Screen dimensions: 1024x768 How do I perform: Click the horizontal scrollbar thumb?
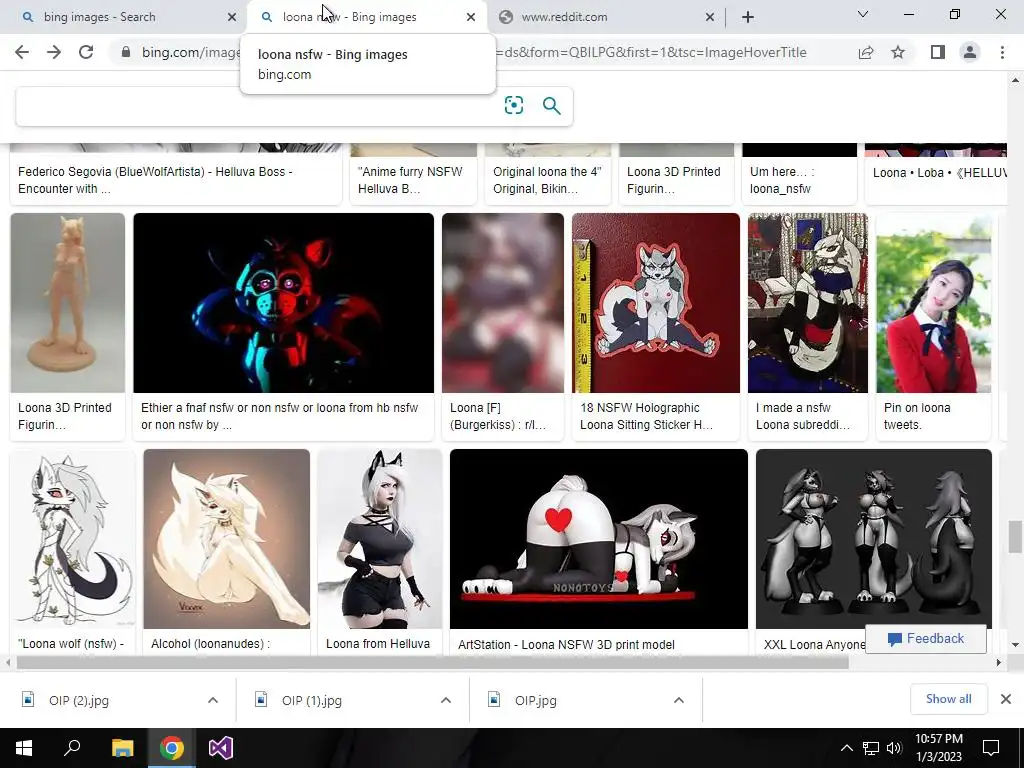(x=432, y=663)
